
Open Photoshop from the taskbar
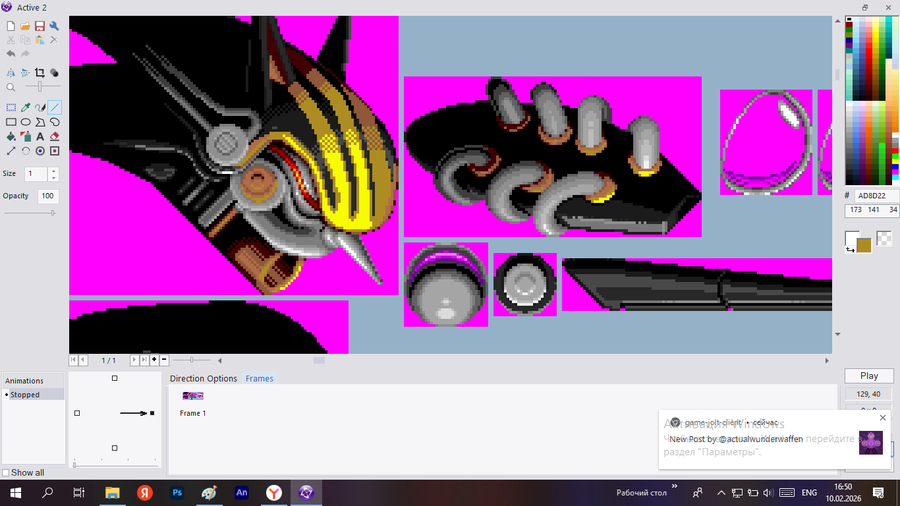click(177, 493)
